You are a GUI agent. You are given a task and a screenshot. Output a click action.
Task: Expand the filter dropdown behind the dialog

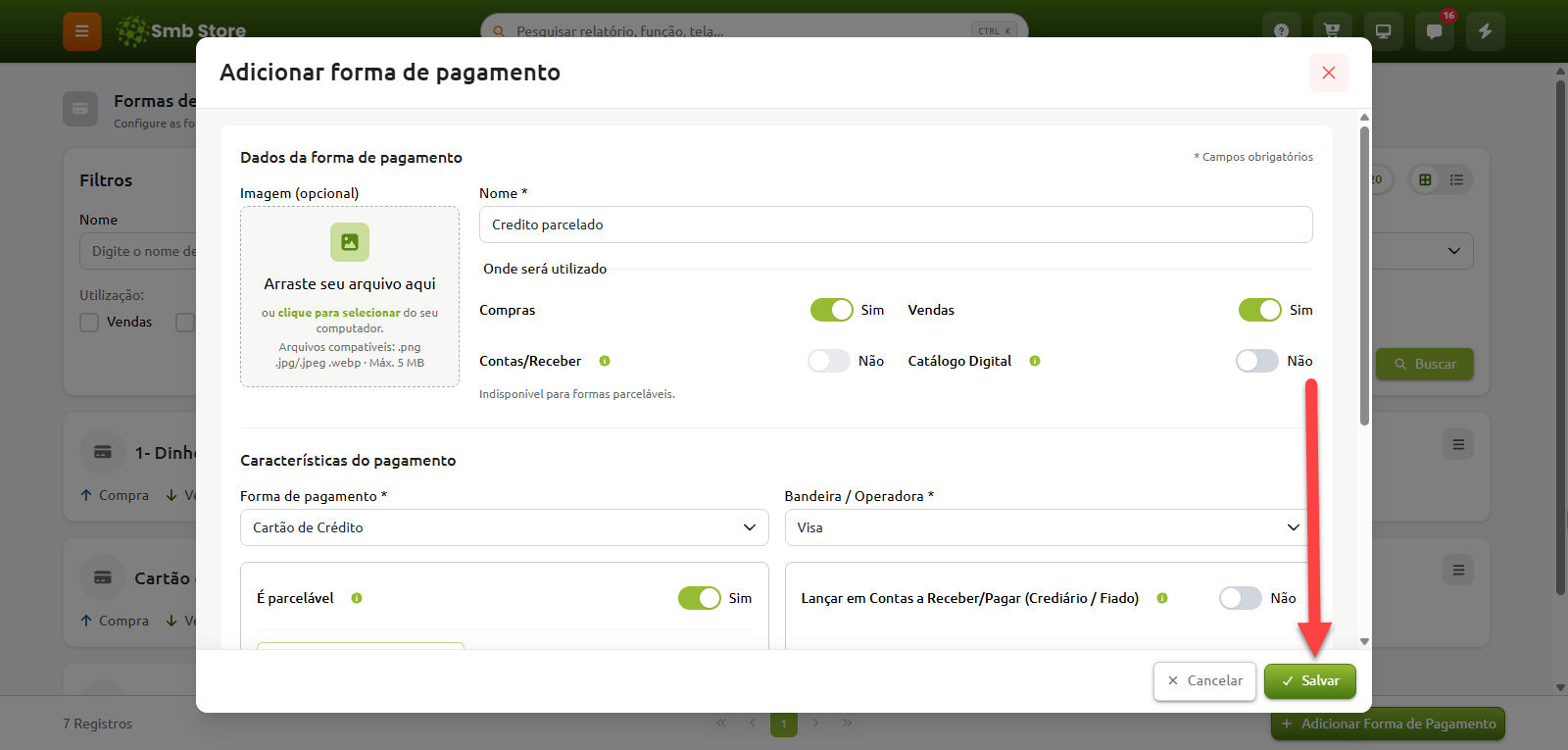1454,251
